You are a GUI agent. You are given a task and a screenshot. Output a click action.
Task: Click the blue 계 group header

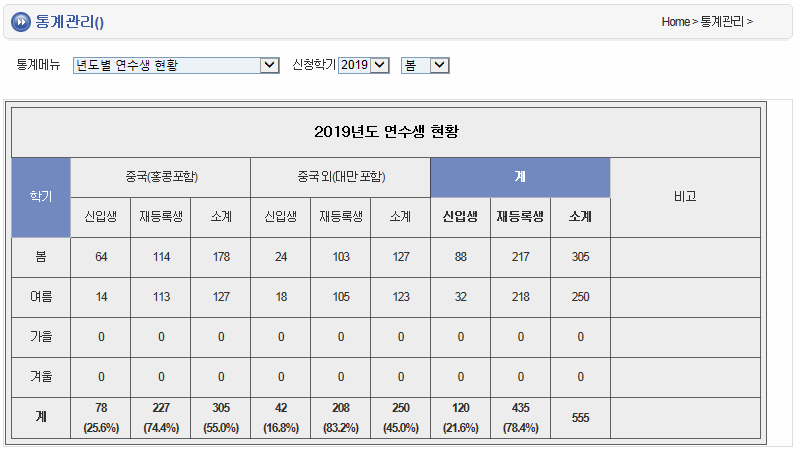(x=520, y=177)
